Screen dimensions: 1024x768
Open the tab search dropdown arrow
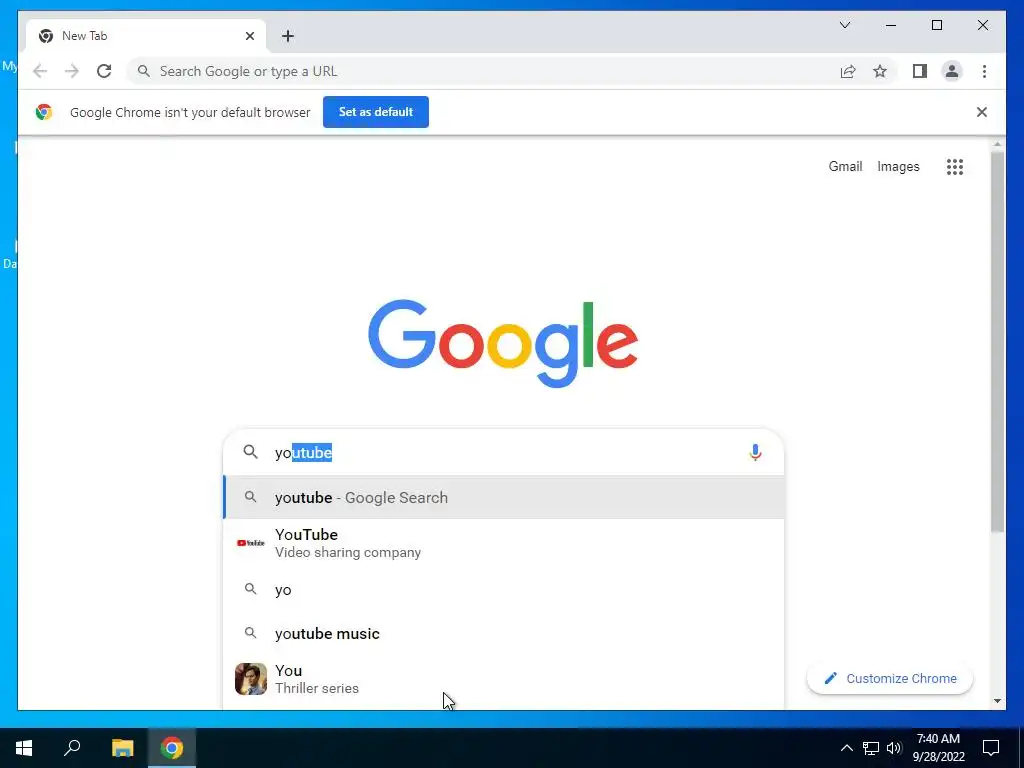tap(844, 25)
